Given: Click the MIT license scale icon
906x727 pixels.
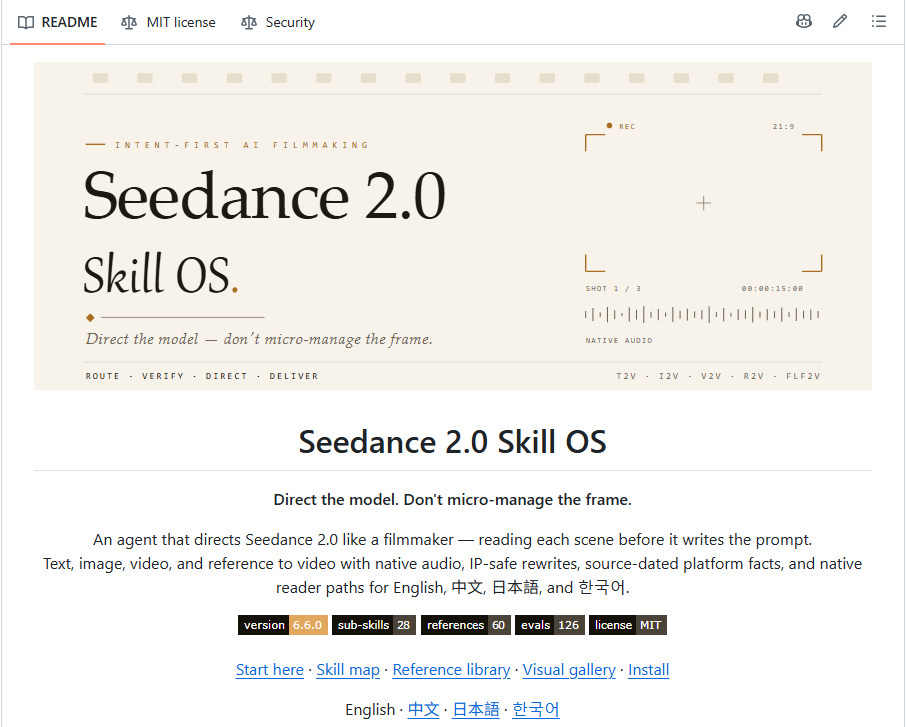Looking at the screenshot, I should tap(129, 23).
